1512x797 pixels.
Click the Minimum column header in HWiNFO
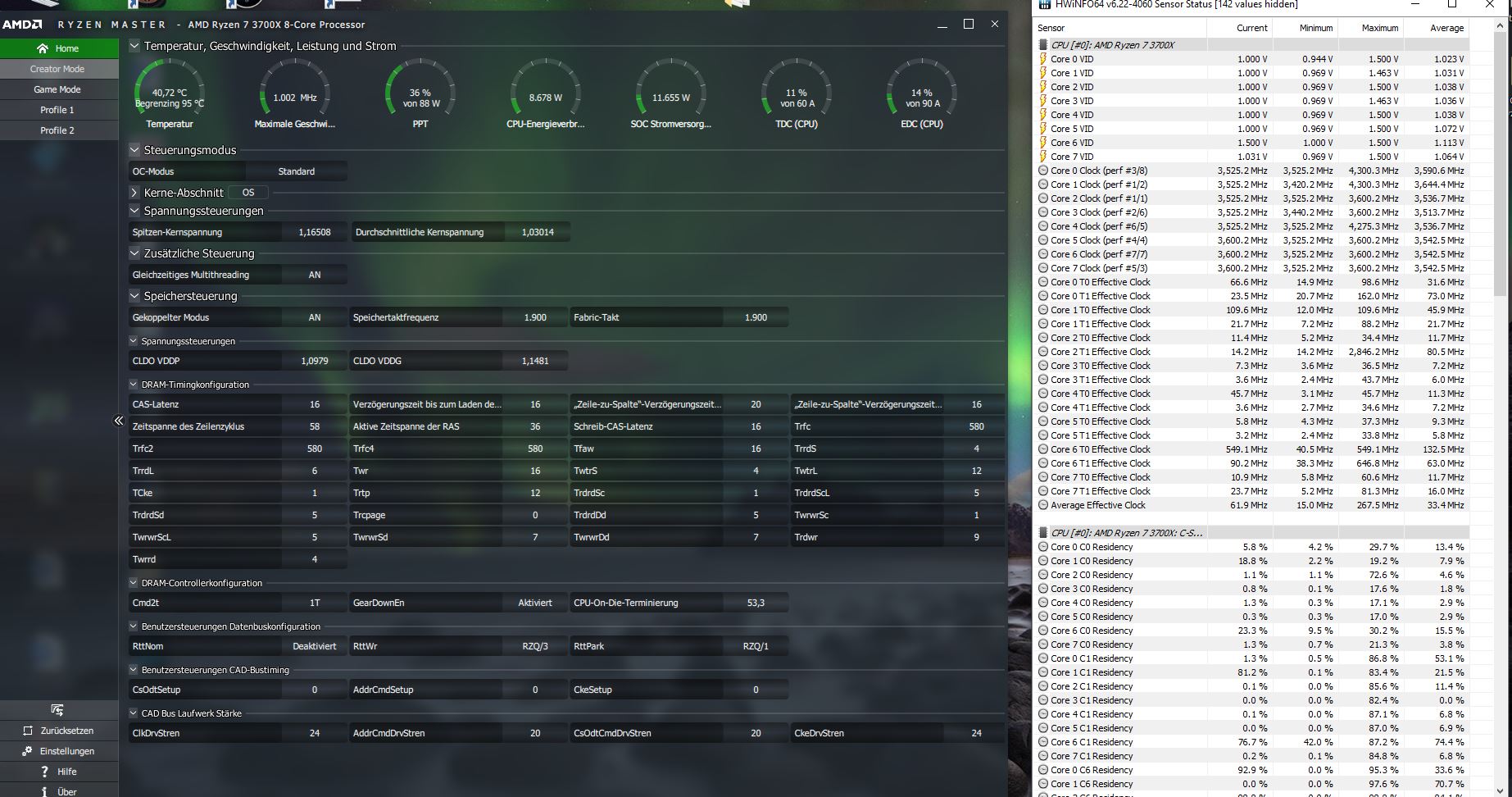pos(1305,28)
